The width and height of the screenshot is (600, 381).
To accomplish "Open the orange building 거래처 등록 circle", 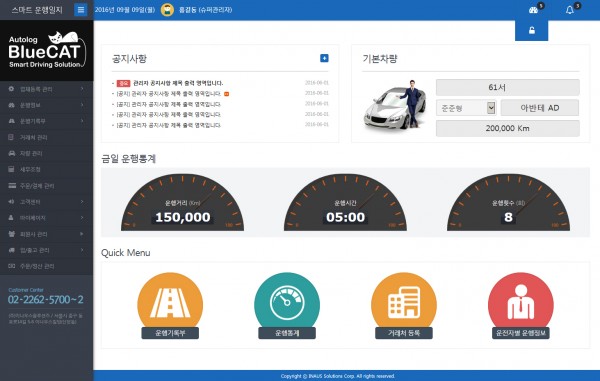I will click(x=404, y=305).
